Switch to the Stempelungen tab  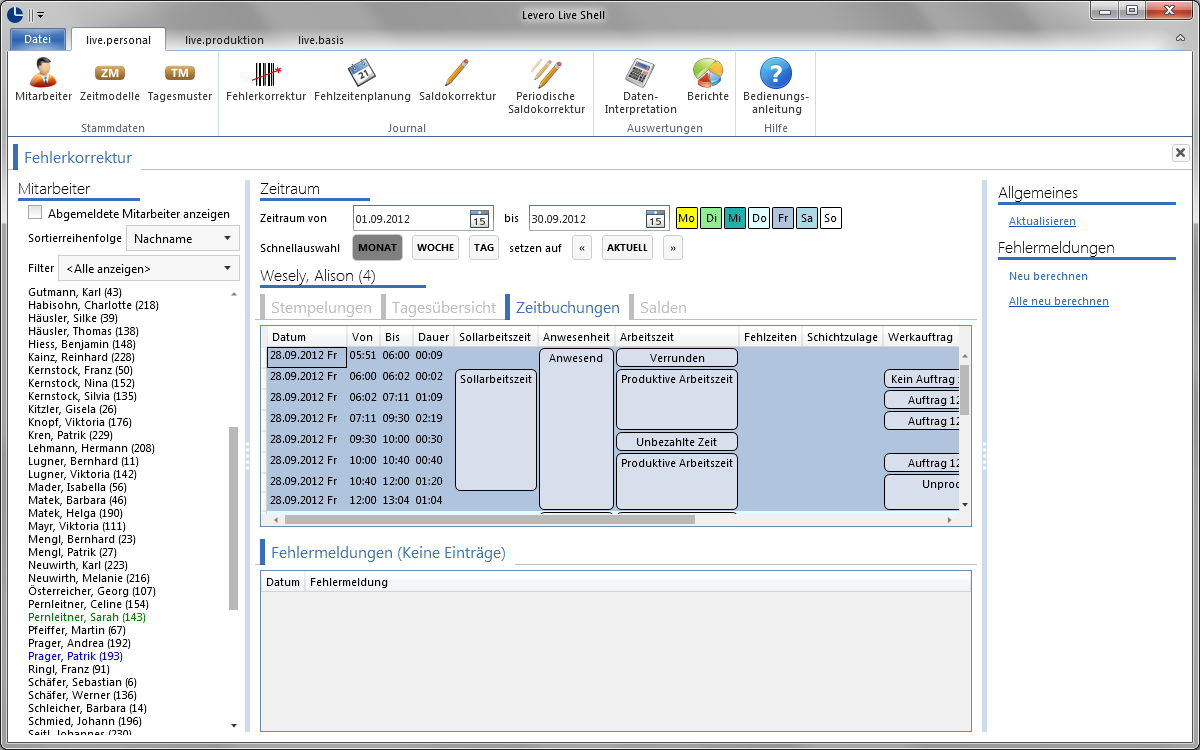[x=321, y=308]
